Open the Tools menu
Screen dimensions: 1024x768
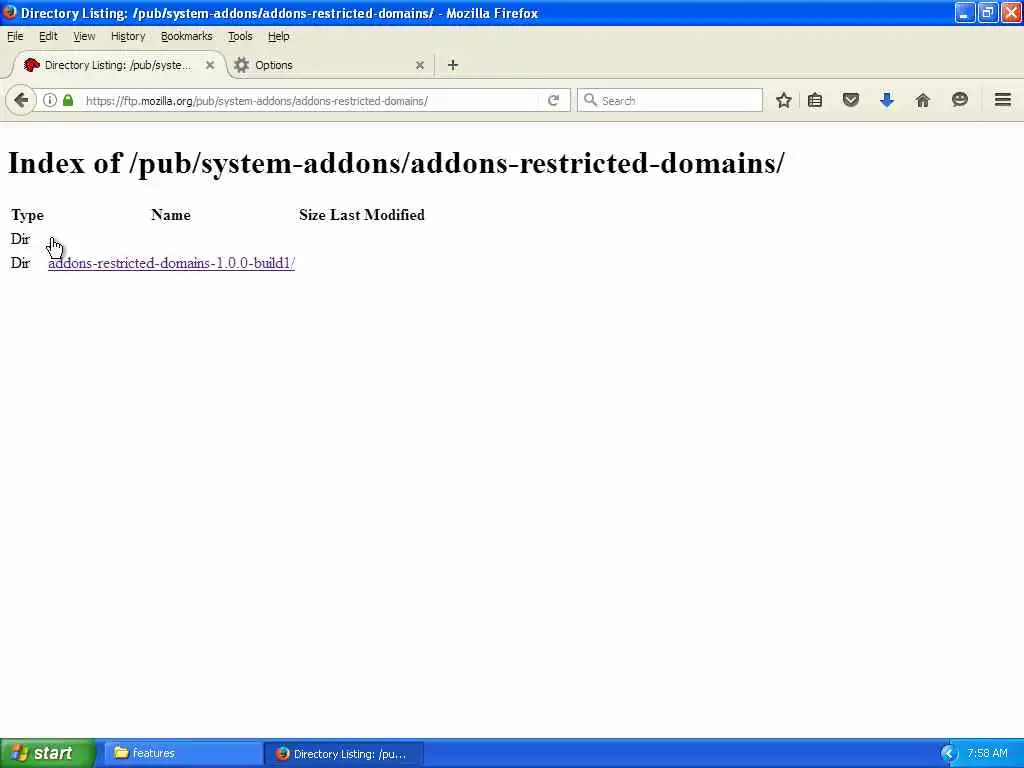(240, 37)
